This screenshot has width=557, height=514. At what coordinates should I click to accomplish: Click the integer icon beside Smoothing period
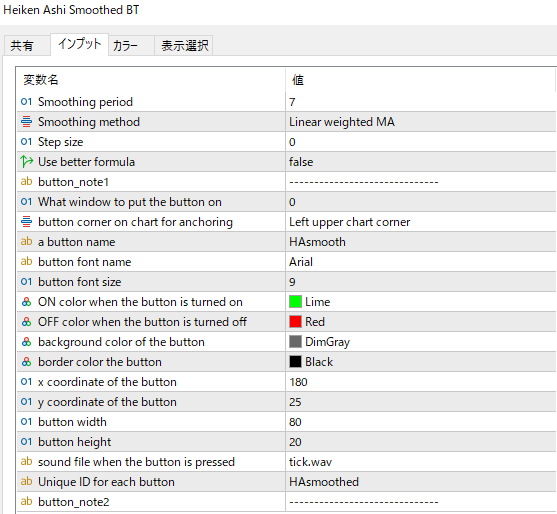26,102
